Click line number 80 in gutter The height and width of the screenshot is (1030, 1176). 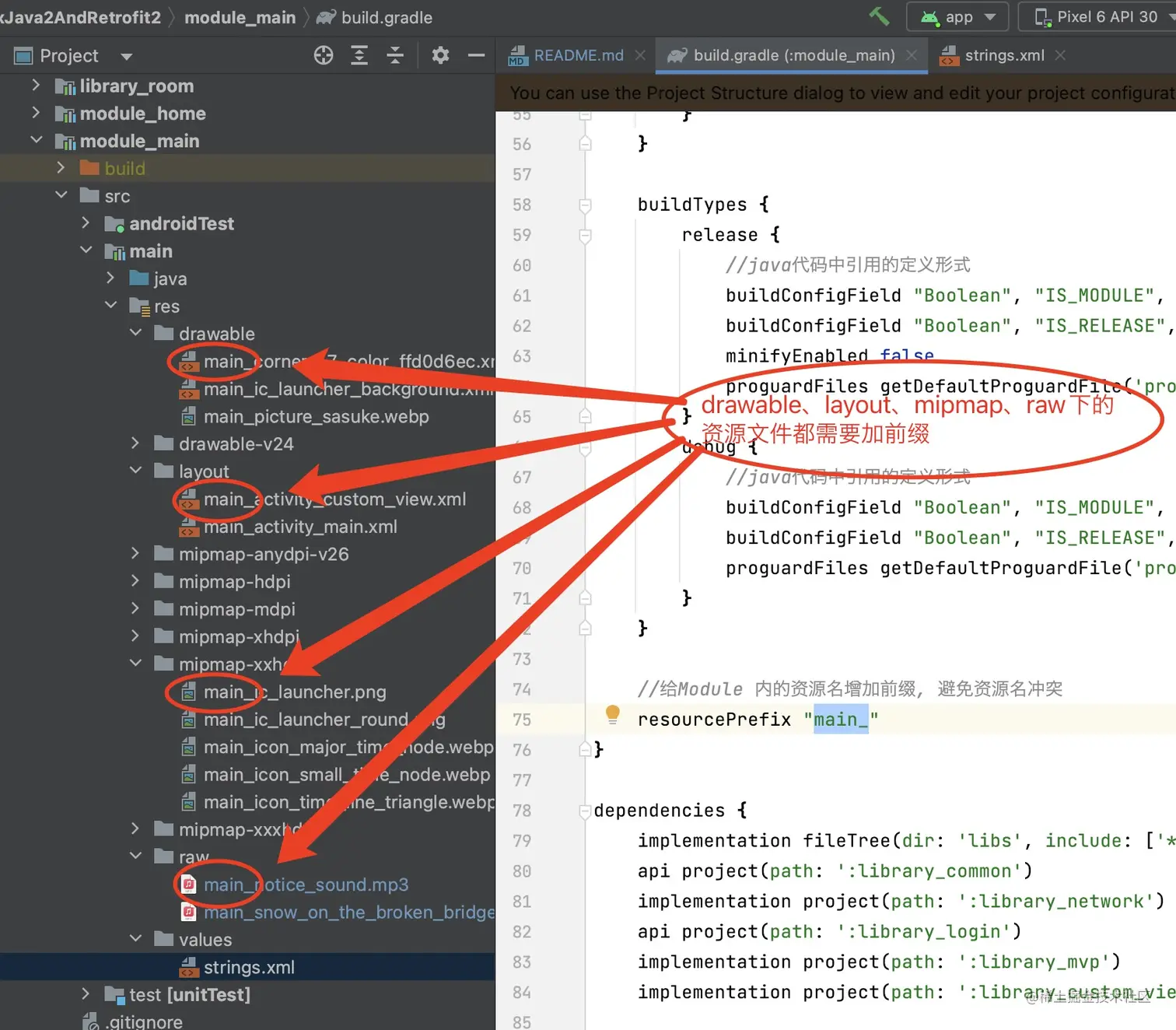[x=522, y=871]
